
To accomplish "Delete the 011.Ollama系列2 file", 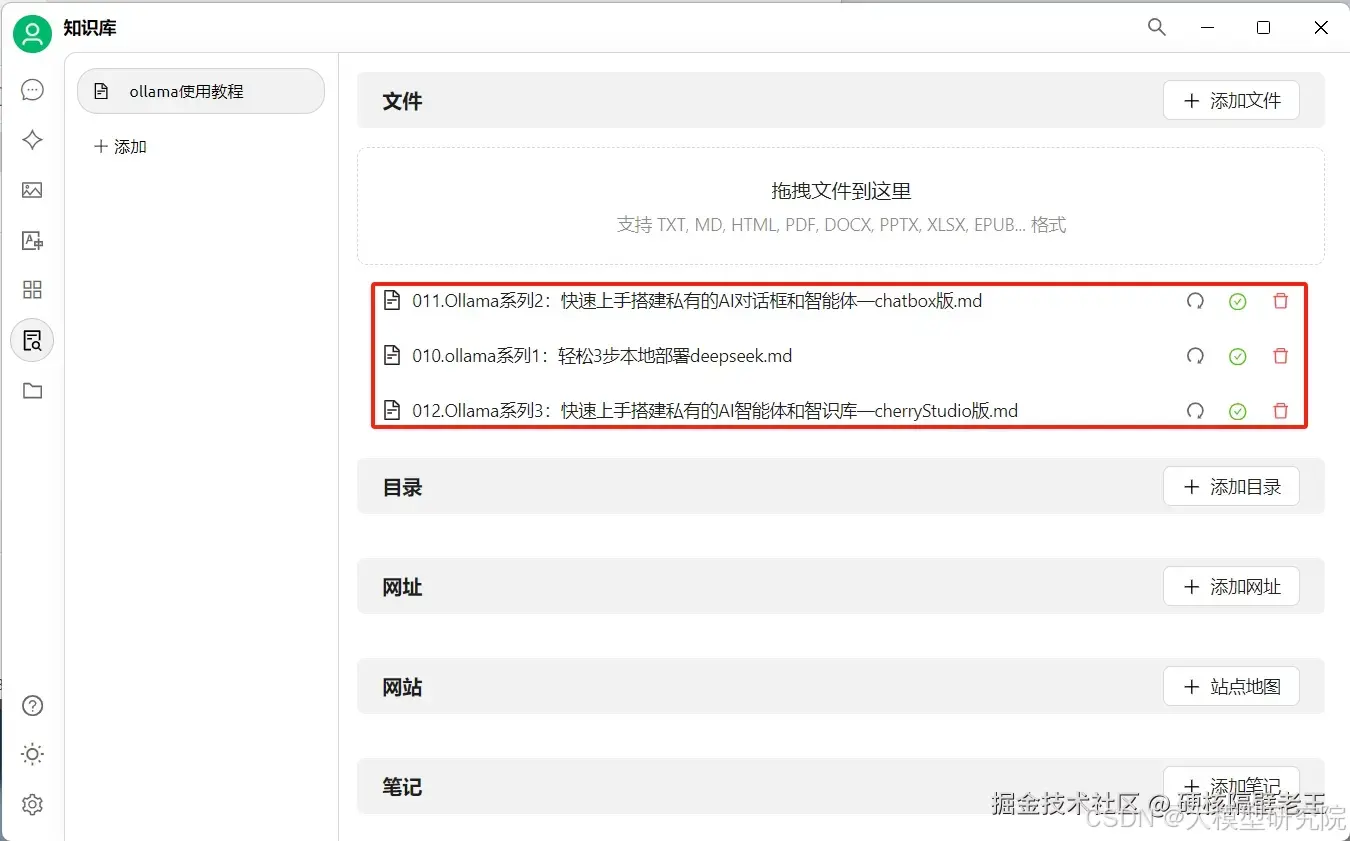I will 1280,301.
